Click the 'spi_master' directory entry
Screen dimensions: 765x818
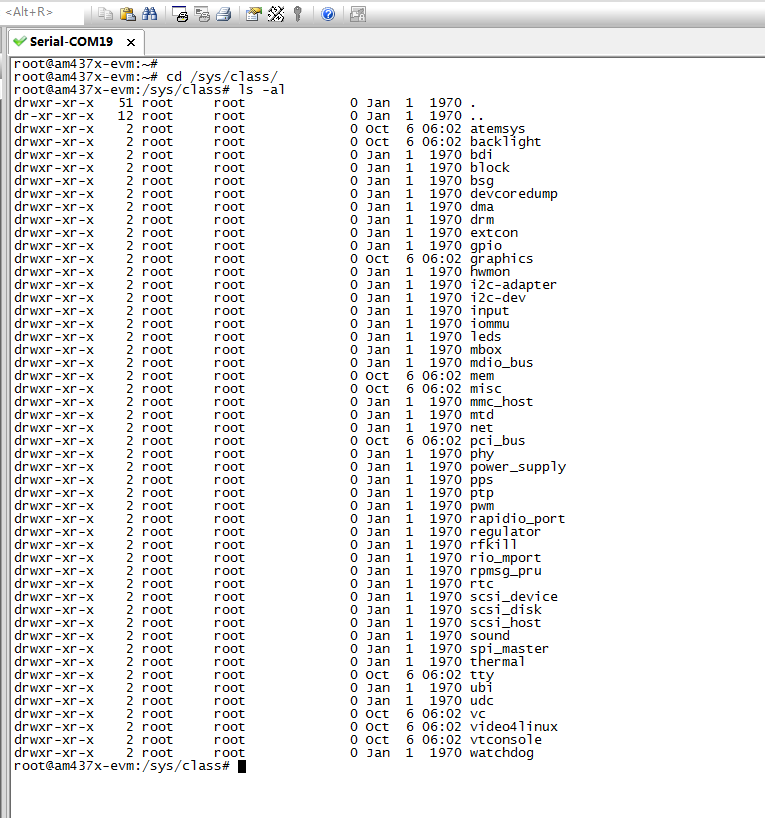coord(509,649)
